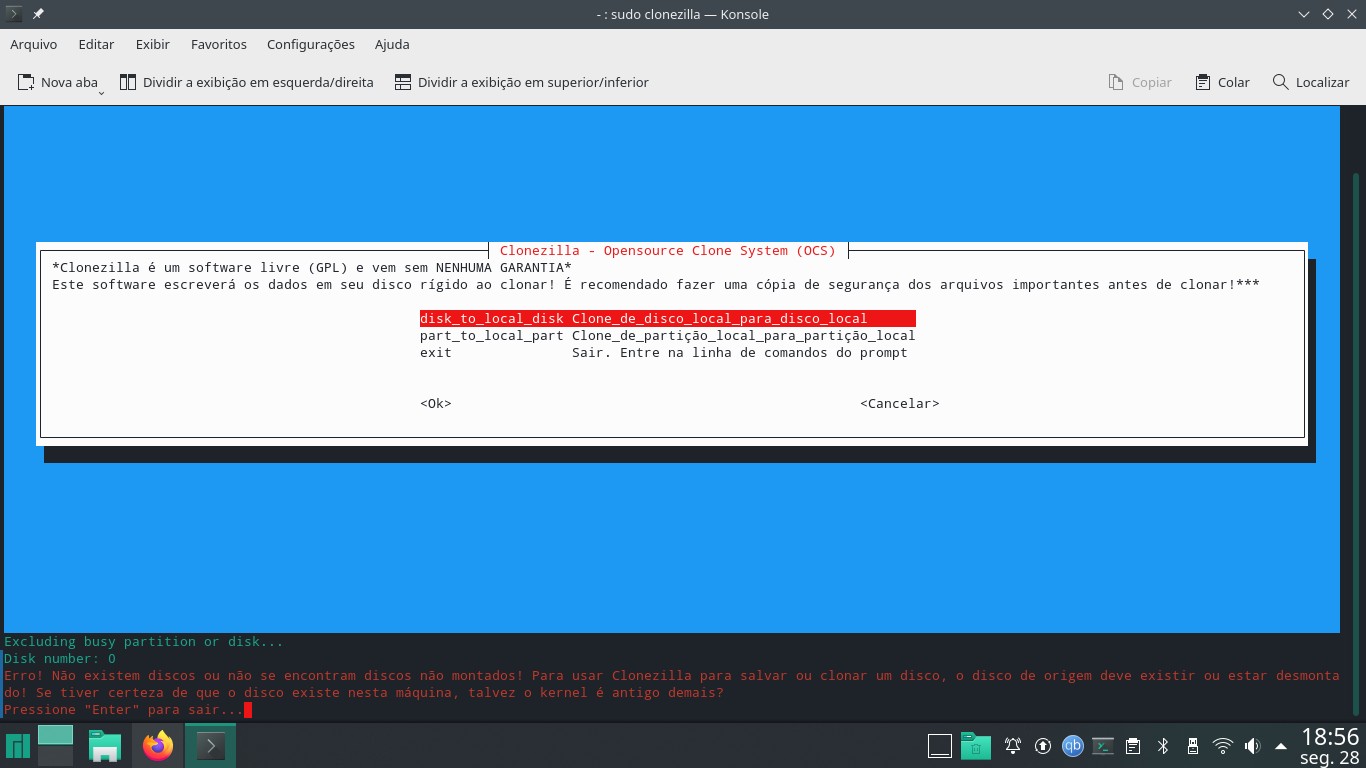The image size is (1366, 768).
Task: Click 'Excluding busy partition or disk...' line
Action: click(144, 642)
